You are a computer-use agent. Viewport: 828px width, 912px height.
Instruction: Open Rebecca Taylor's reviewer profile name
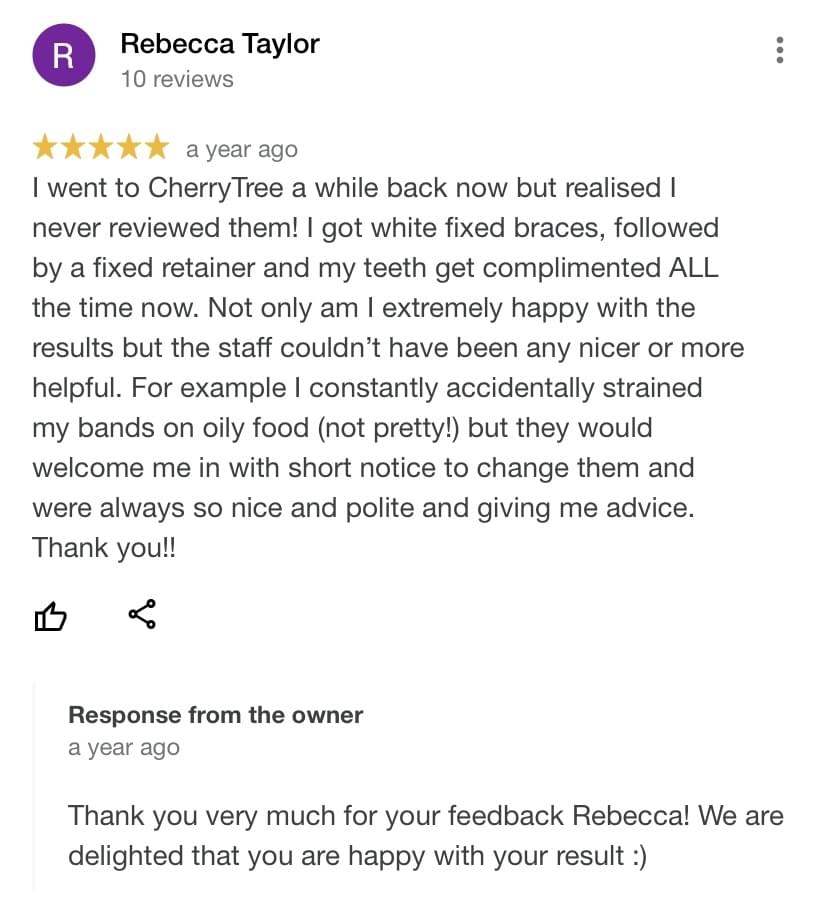[219, 44]
